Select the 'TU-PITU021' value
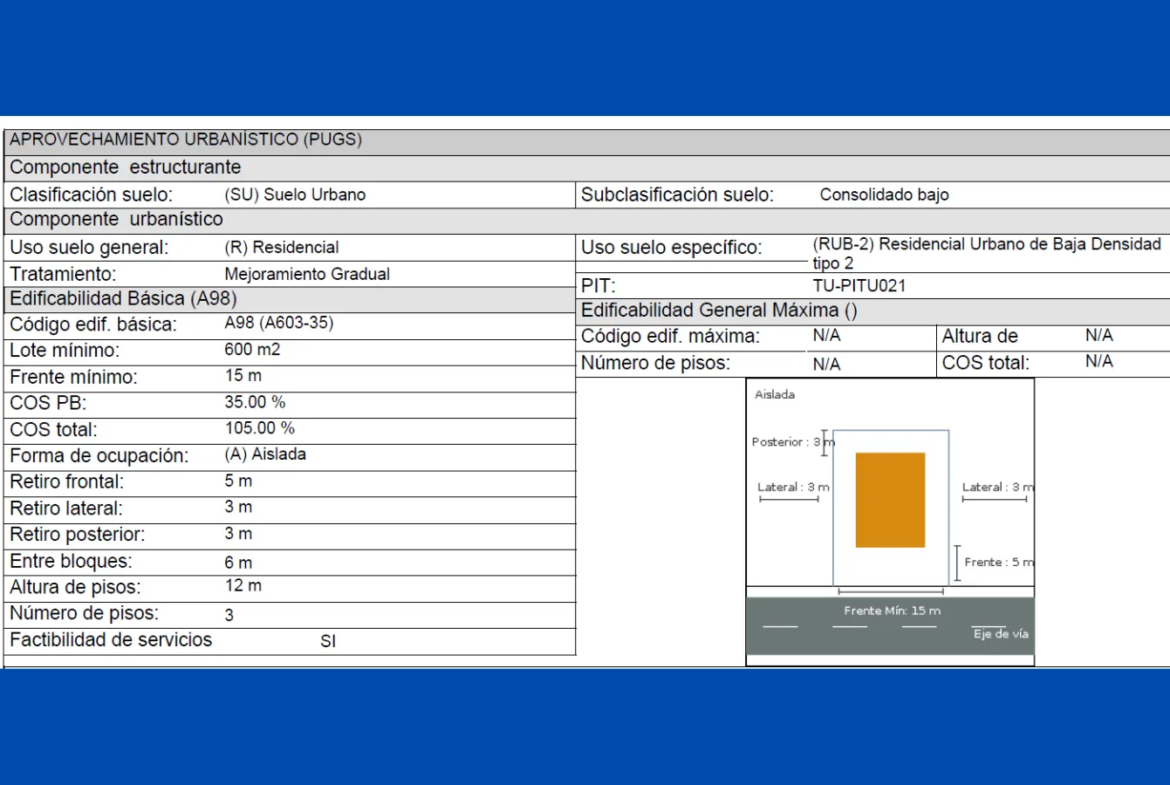The height and width of the screenshot is (785, 1170). (859, 286)
